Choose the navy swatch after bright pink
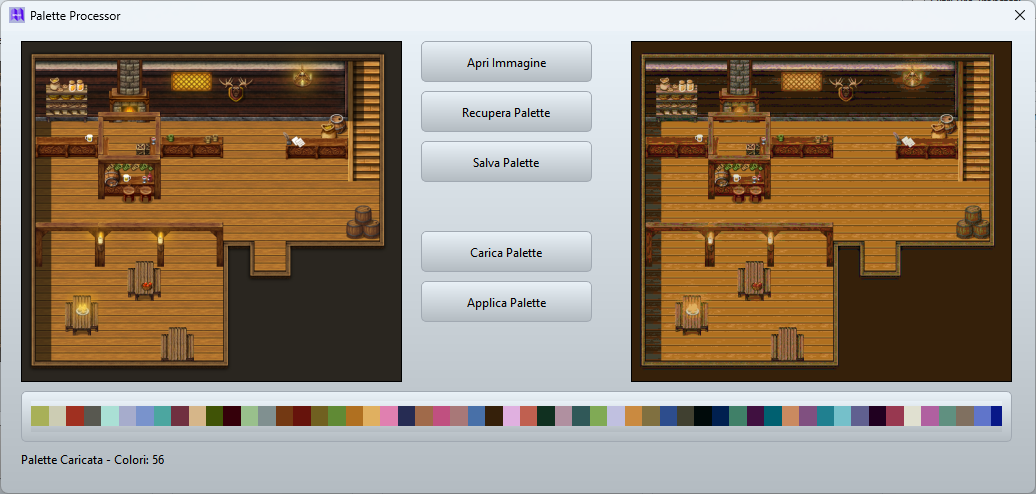This screenshot has width=1036, height=494. [406, 416]
